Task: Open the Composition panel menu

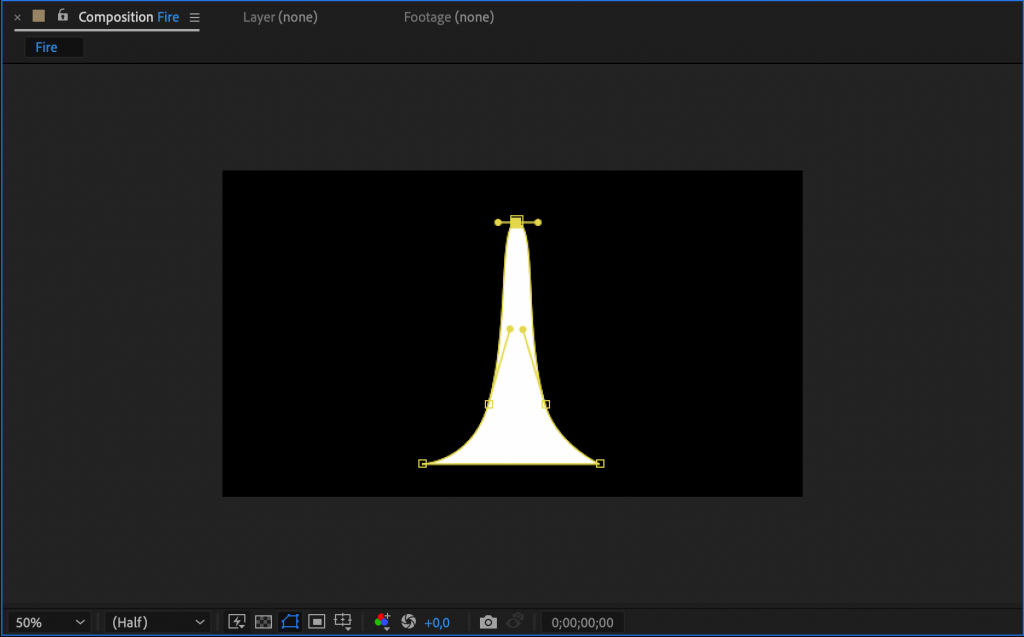Action: point(194,17)
